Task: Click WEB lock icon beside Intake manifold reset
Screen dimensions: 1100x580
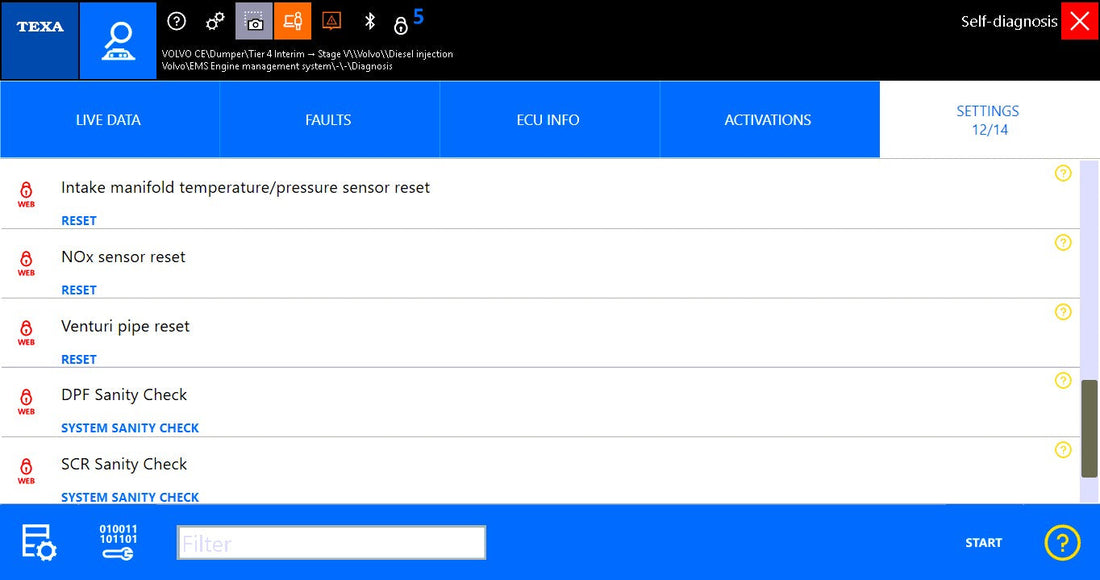Action: tap(26, 194)
